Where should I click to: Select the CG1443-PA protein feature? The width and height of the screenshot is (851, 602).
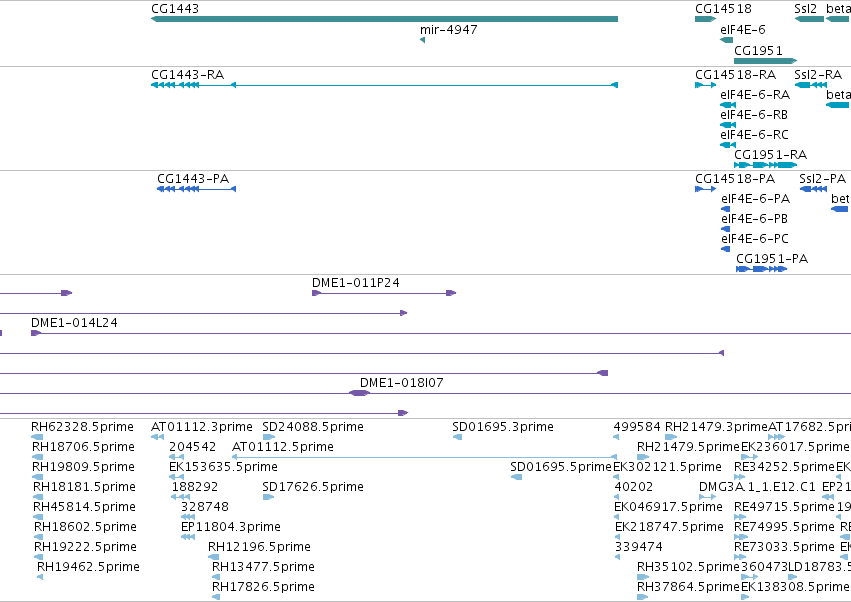(196, 189)
